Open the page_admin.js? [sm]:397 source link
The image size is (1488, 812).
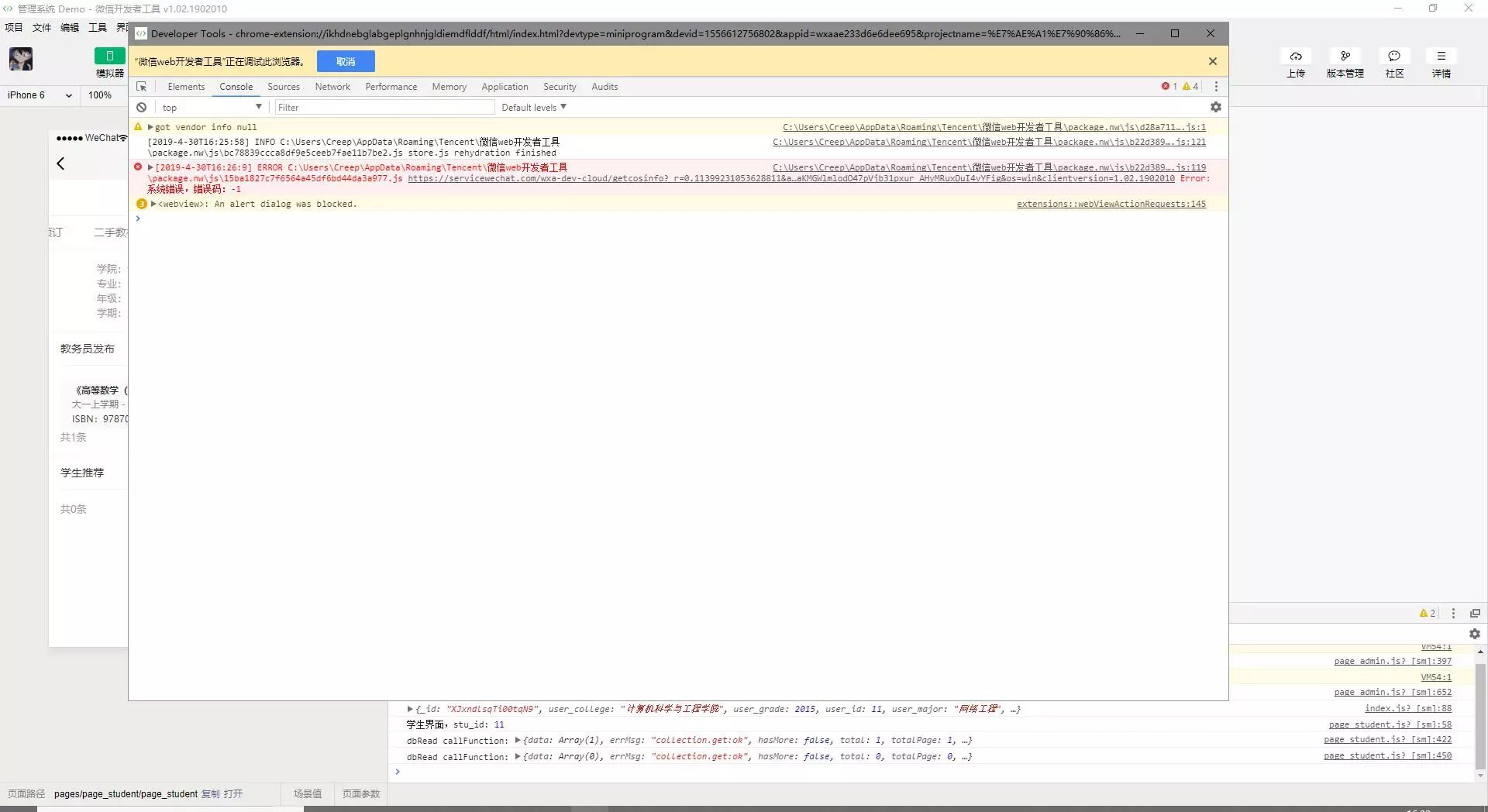[1393, 662]
